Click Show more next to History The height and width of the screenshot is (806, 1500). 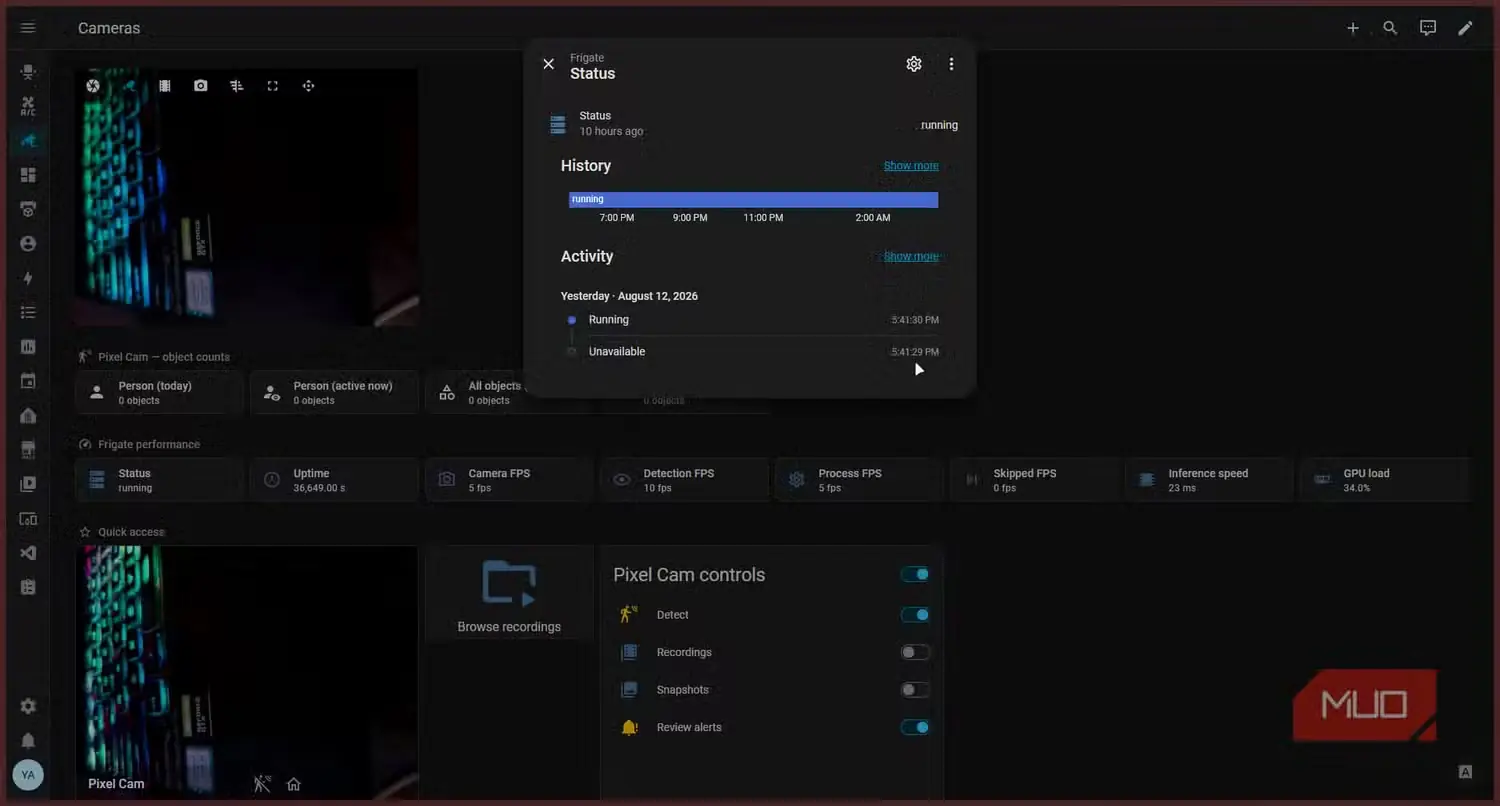pyautogui.click(x=911, y=166)
